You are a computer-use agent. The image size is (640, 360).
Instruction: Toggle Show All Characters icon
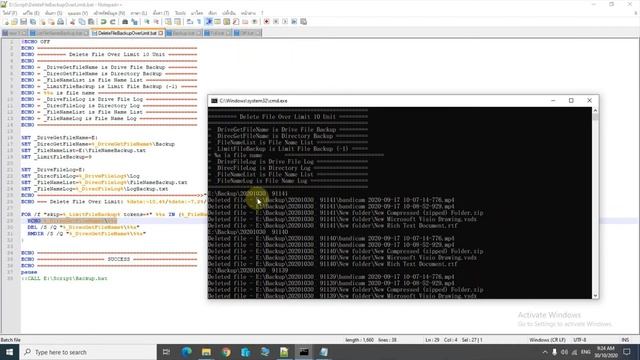(199, 22)
